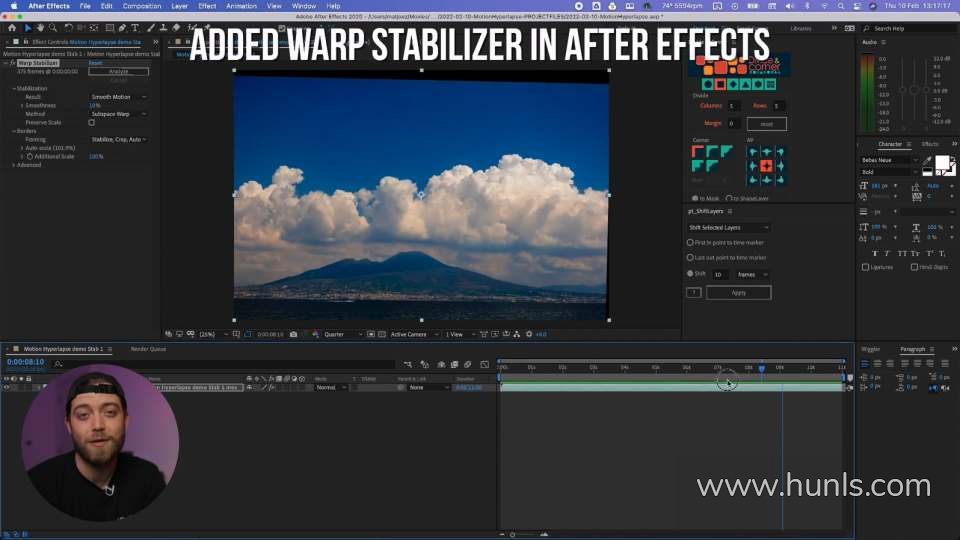This screenshot has width=960, height=540.
Task: Enable the Ligatures checkbox
Action: point(865,267)
